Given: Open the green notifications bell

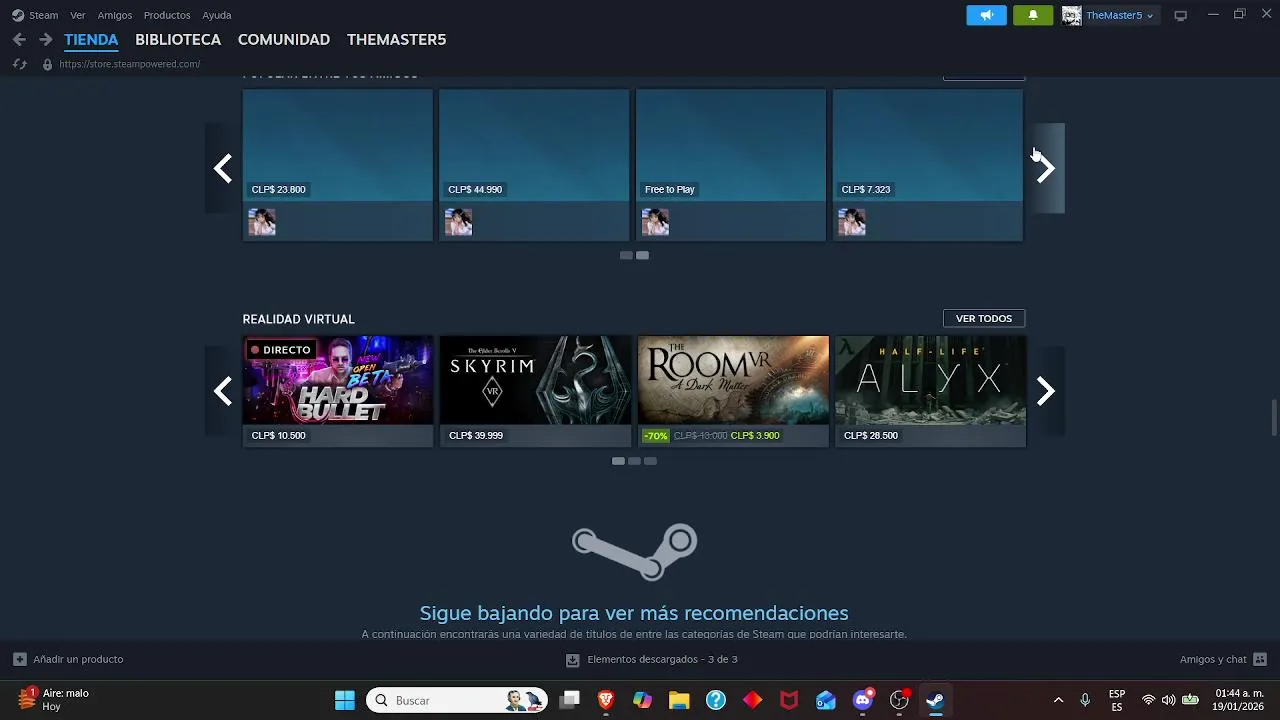Looking at the screenshot, I should 1033,15.
